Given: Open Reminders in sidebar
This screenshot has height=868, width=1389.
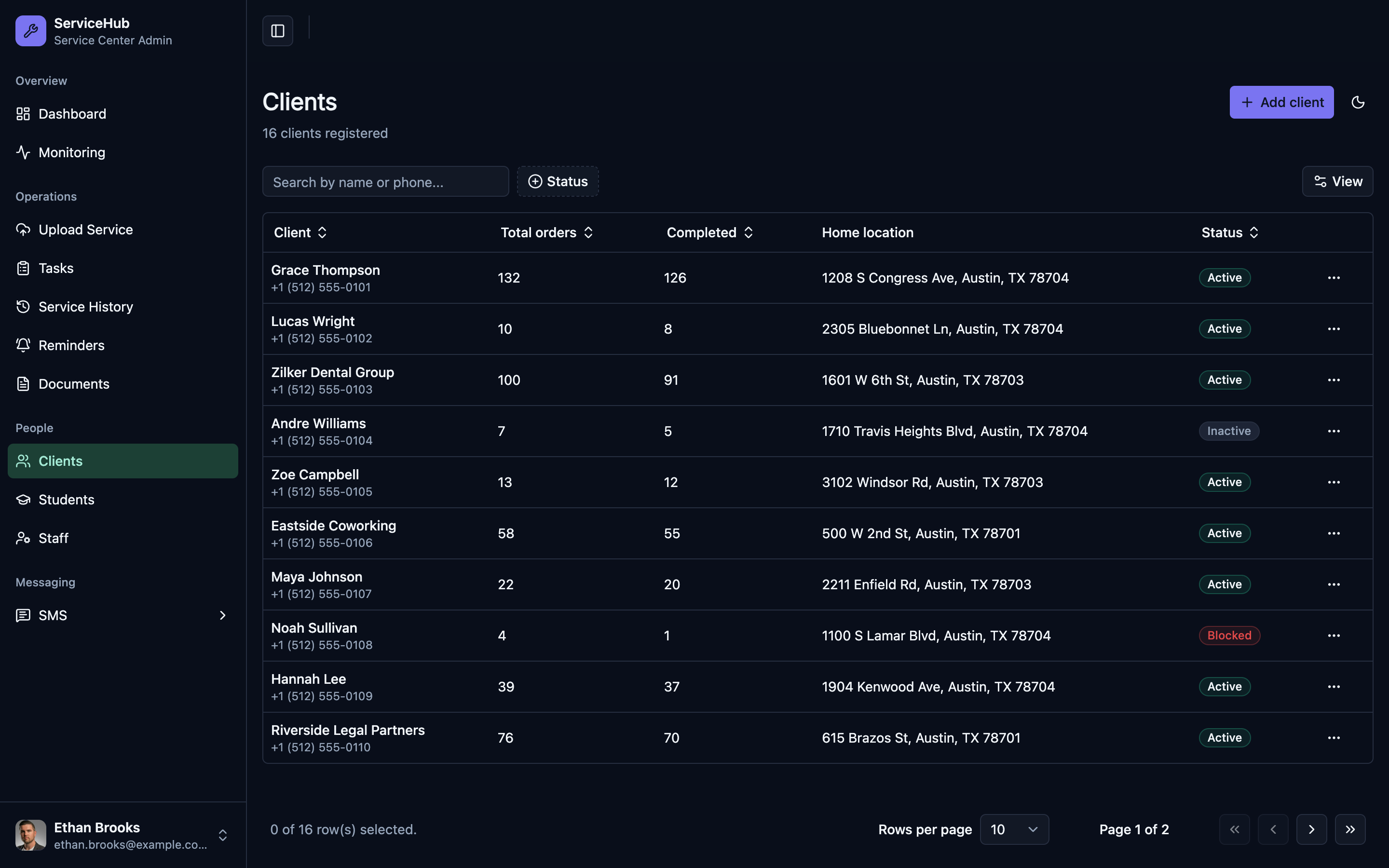Looking at the screenshot, I should [123, 345].
